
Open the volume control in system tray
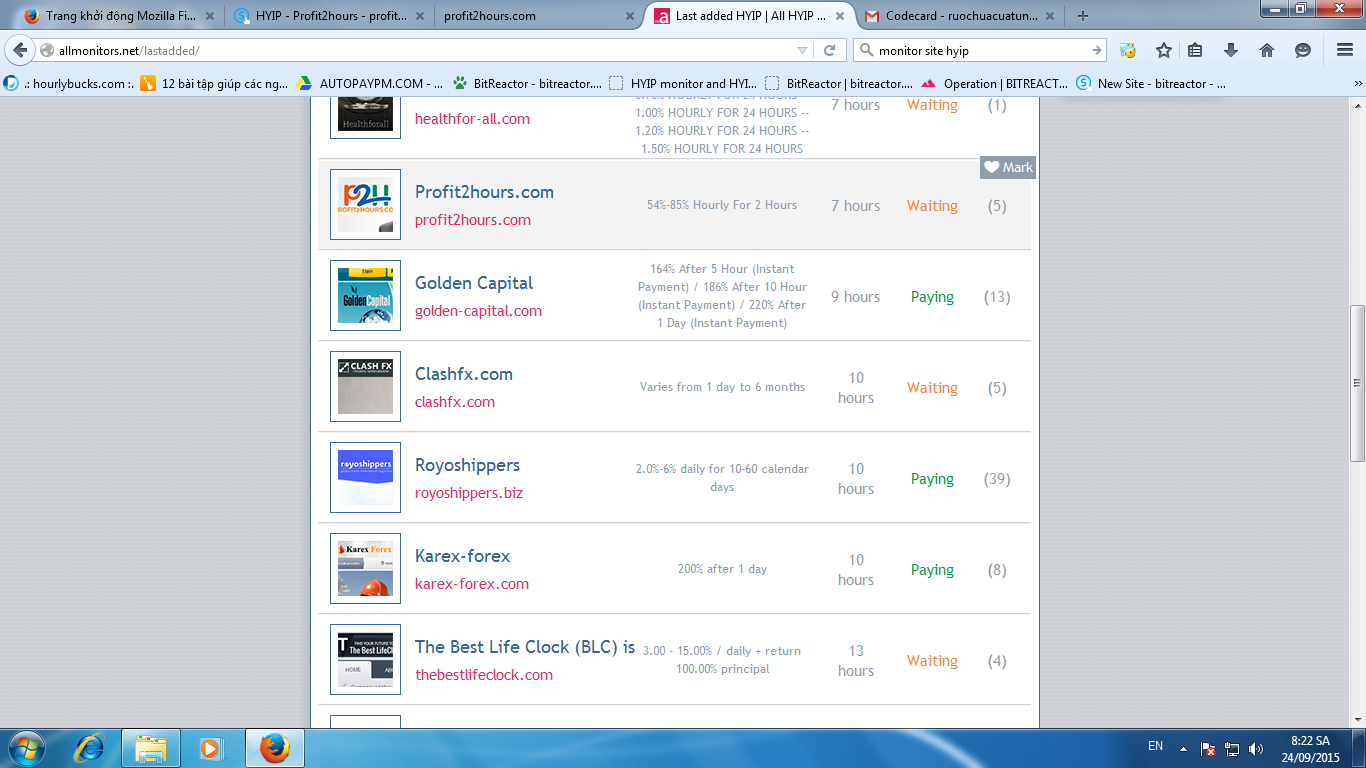[1256, 749]
